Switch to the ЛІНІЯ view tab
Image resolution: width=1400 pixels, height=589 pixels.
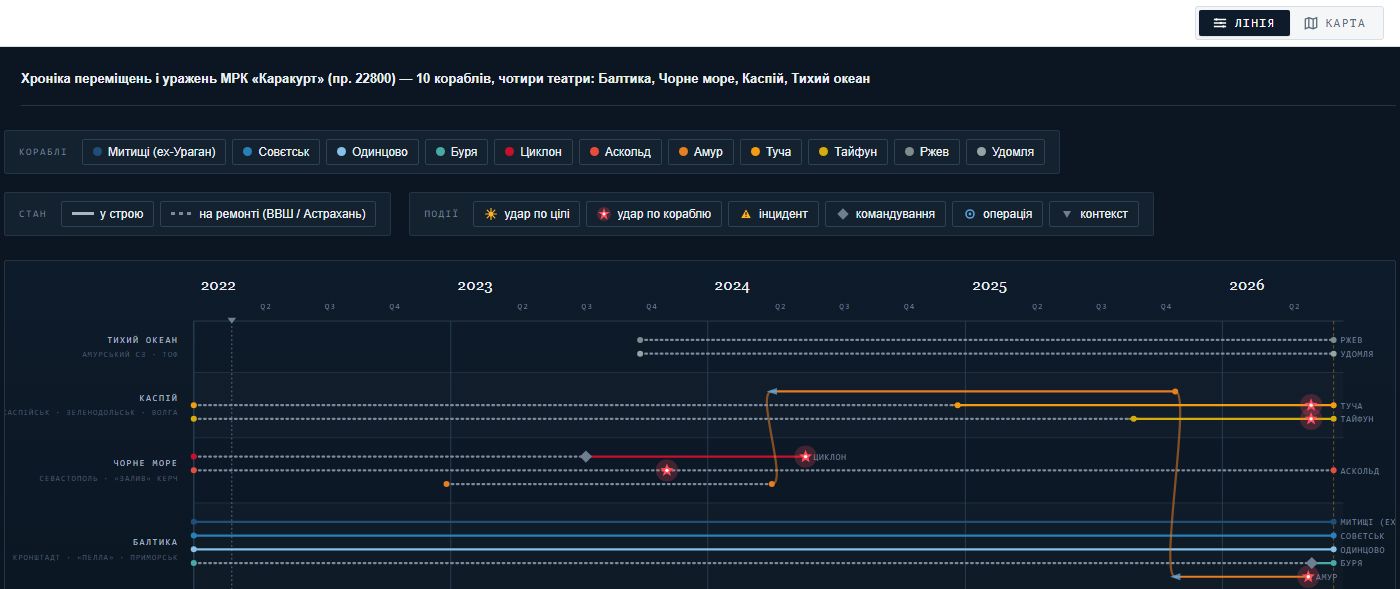pos(1244,23)
